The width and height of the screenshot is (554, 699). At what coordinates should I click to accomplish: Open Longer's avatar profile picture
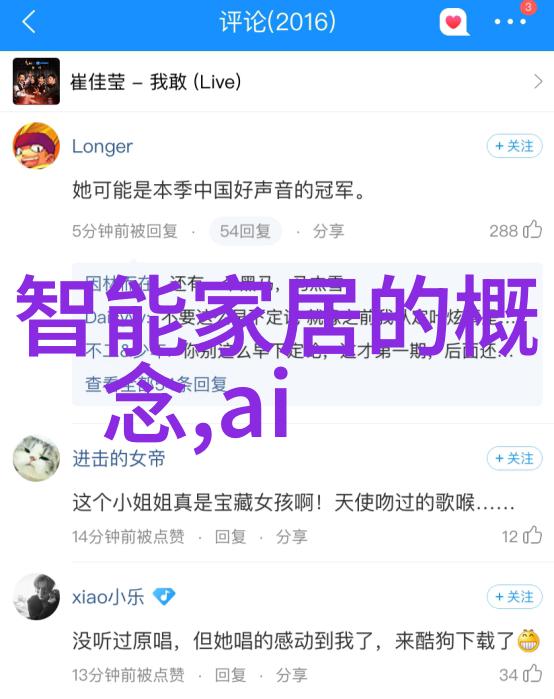36,146
